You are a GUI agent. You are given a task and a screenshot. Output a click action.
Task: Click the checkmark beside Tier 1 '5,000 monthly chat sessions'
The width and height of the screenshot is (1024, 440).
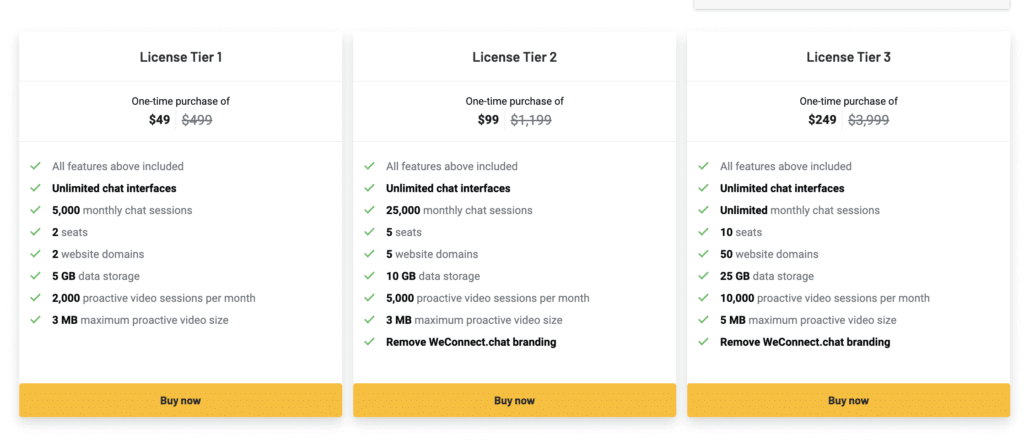35,210
